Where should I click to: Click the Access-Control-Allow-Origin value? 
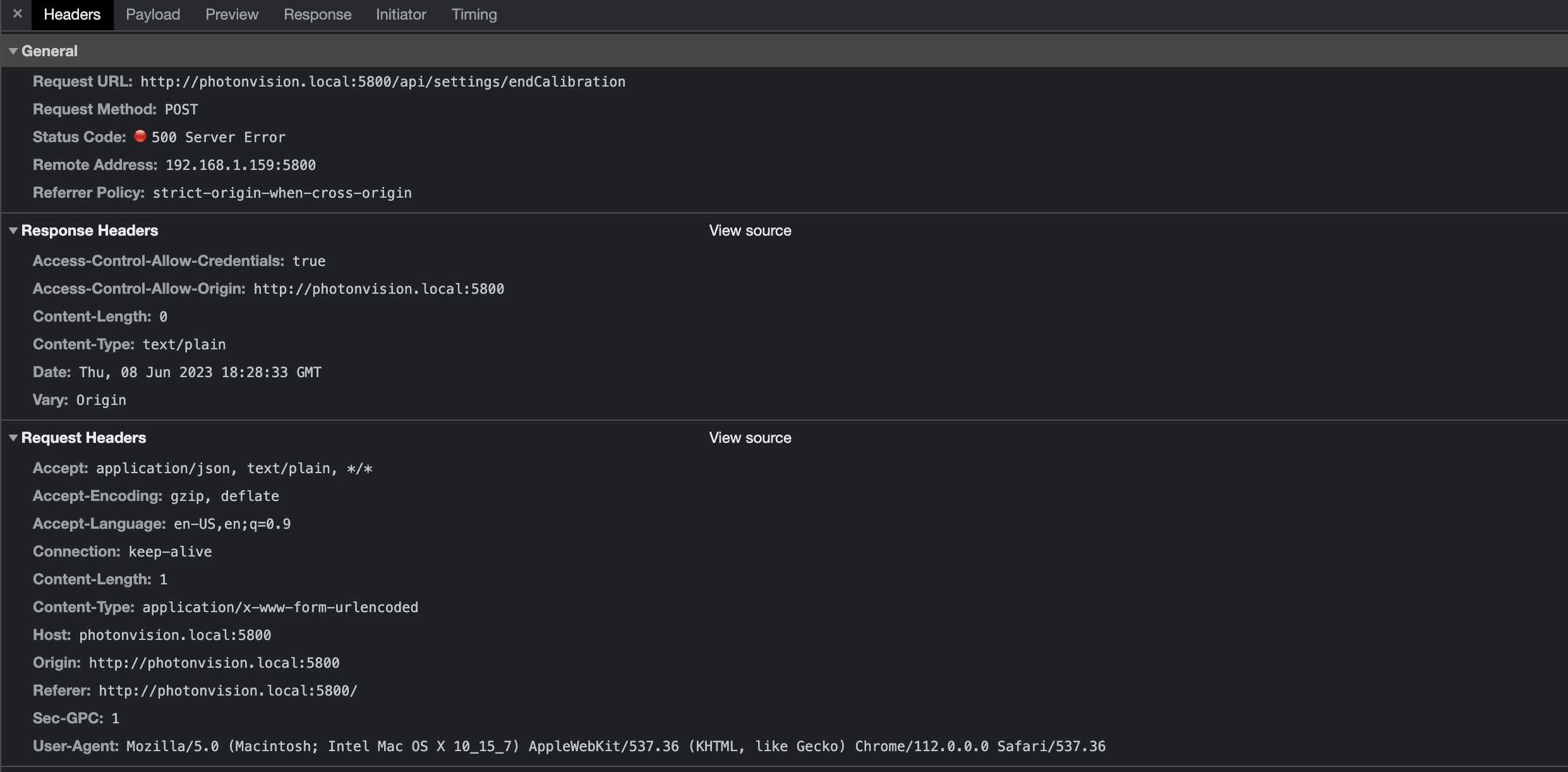click(379, 289)
